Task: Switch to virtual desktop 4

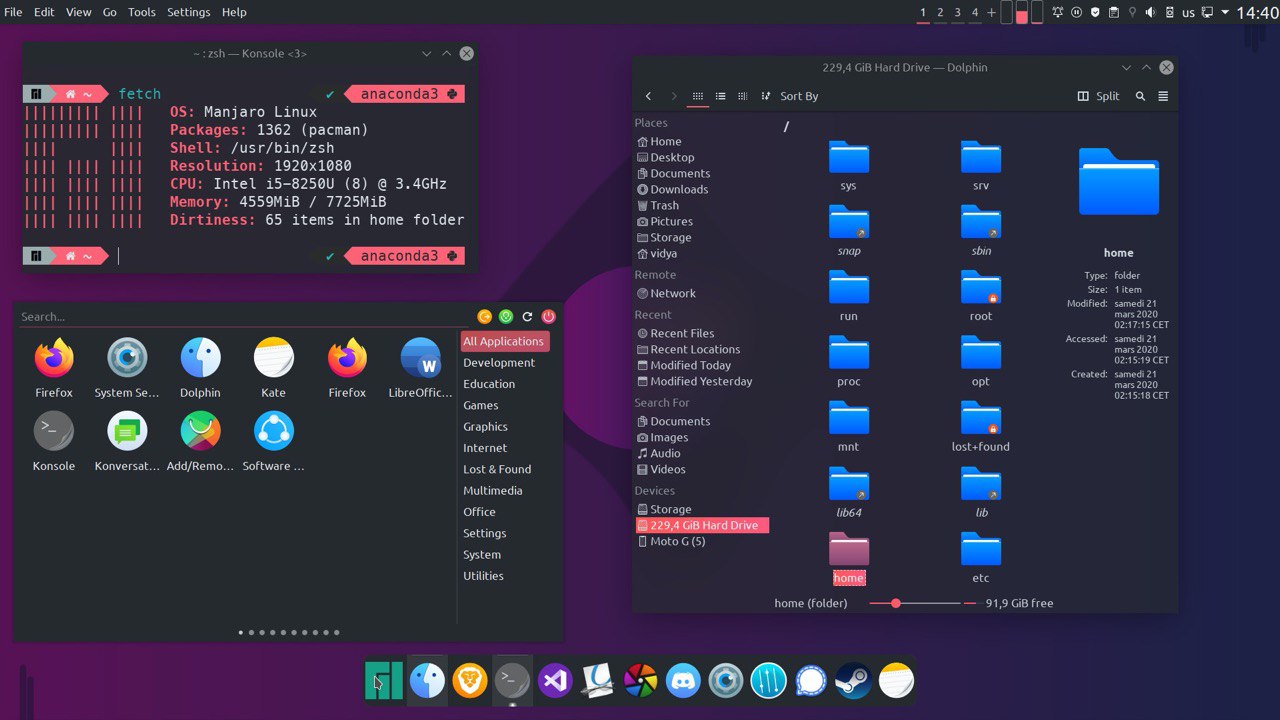Action: click(975, 12)
